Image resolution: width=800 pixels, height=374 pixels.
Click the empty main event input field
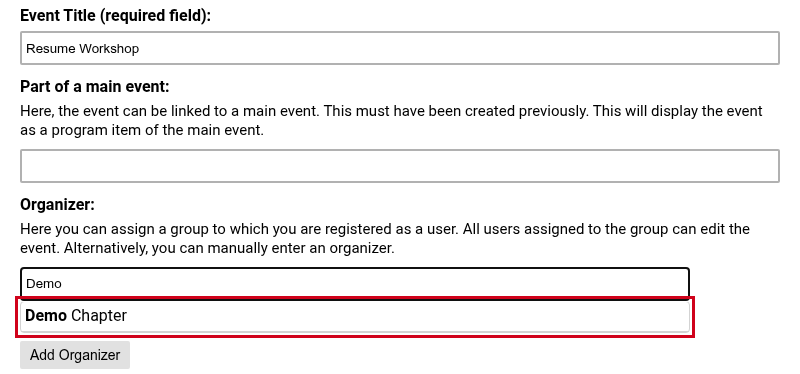399,166
